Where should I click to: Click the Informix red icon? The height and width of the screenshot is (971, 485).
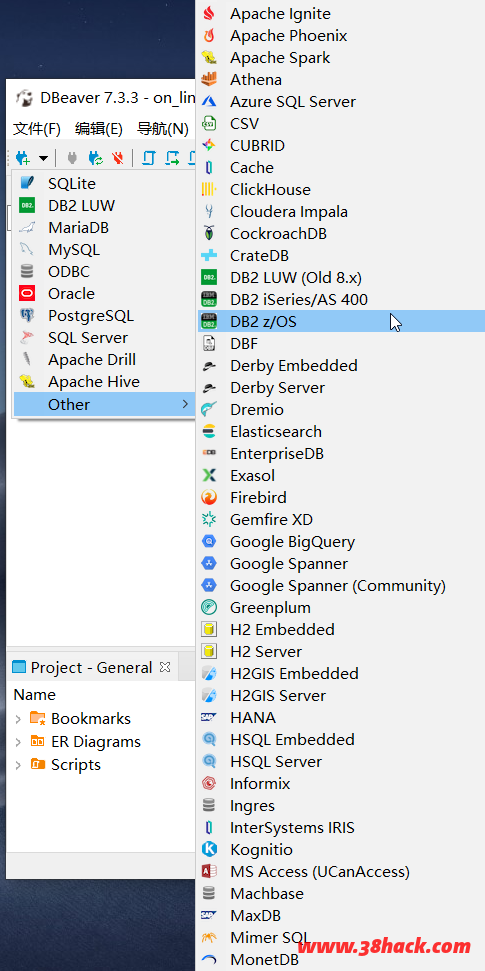(209, 784)
